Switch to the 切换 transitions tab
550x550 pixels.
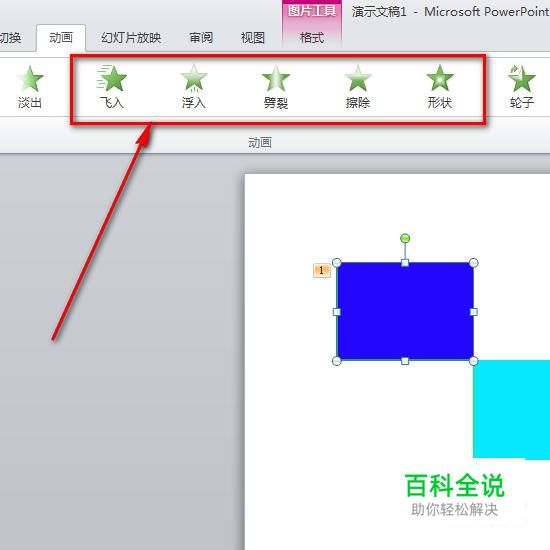[x=11, y=38]
